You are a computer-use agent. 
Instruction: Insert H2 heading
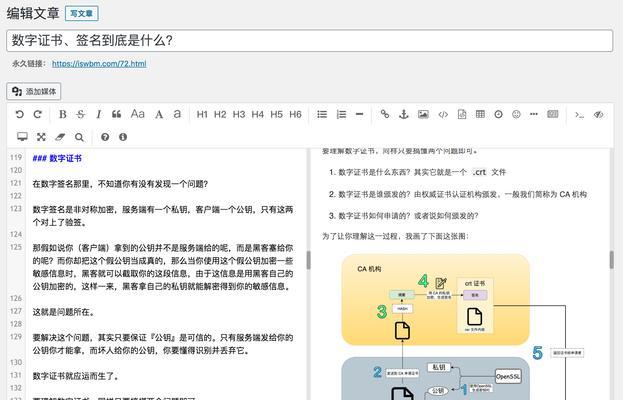(220, 114)
